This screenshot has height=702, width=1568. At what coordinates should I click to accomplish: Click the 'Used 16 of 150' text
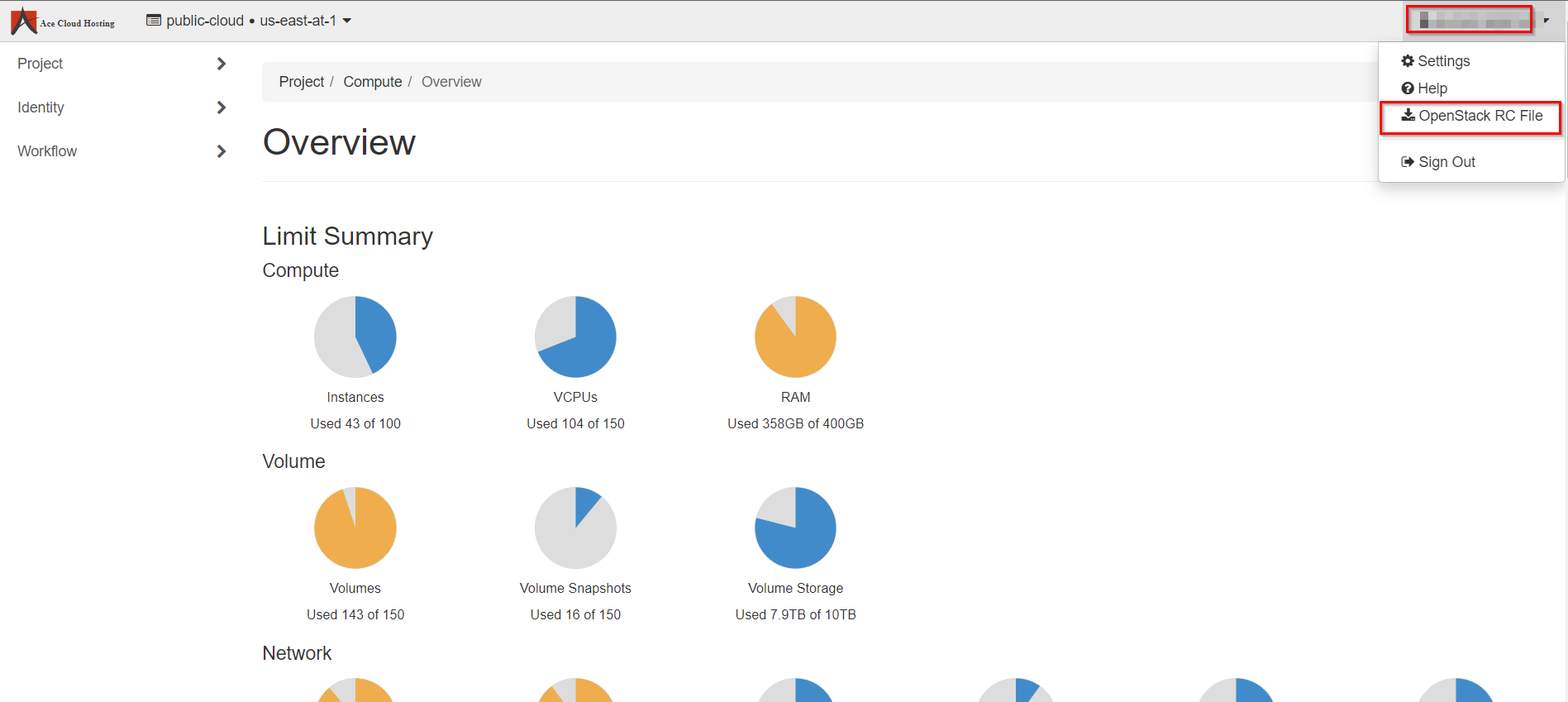click(575, 614)
